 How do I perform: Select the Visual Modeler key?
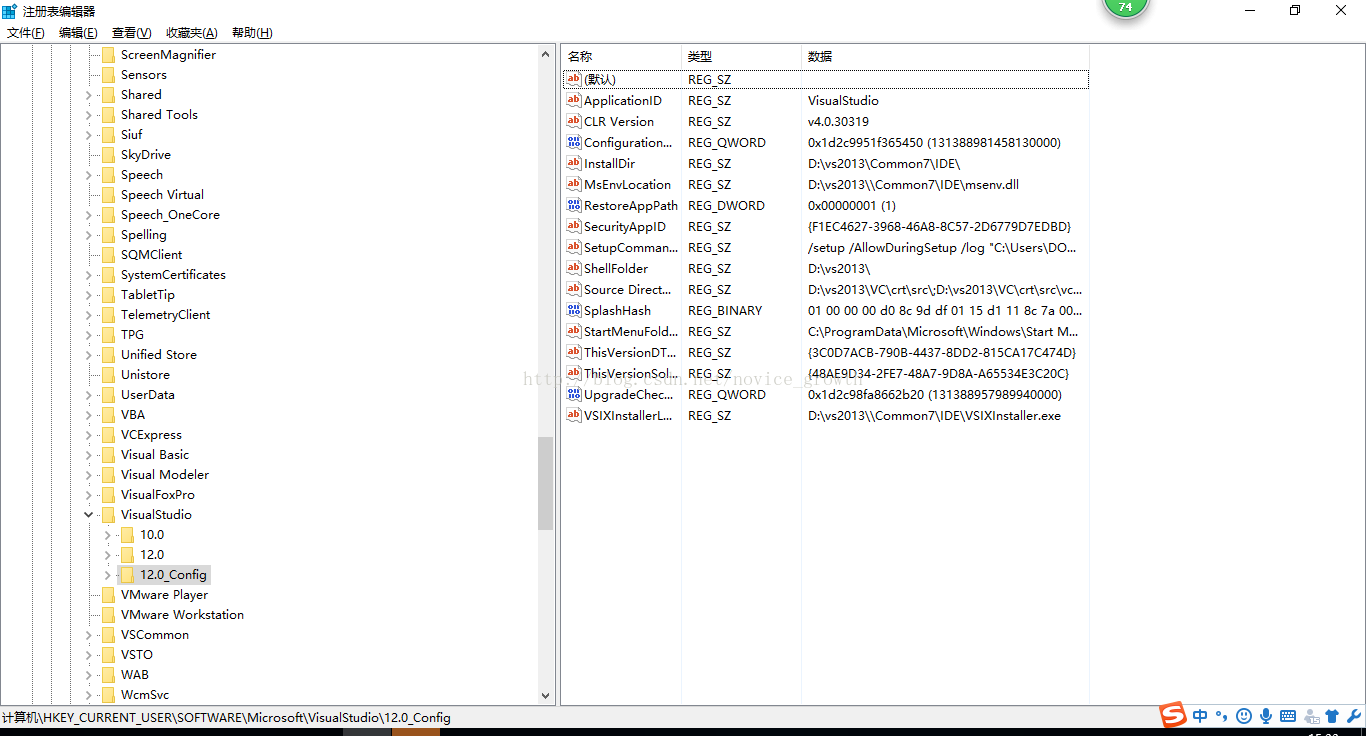pyautogui.click(x=165, y=475)
